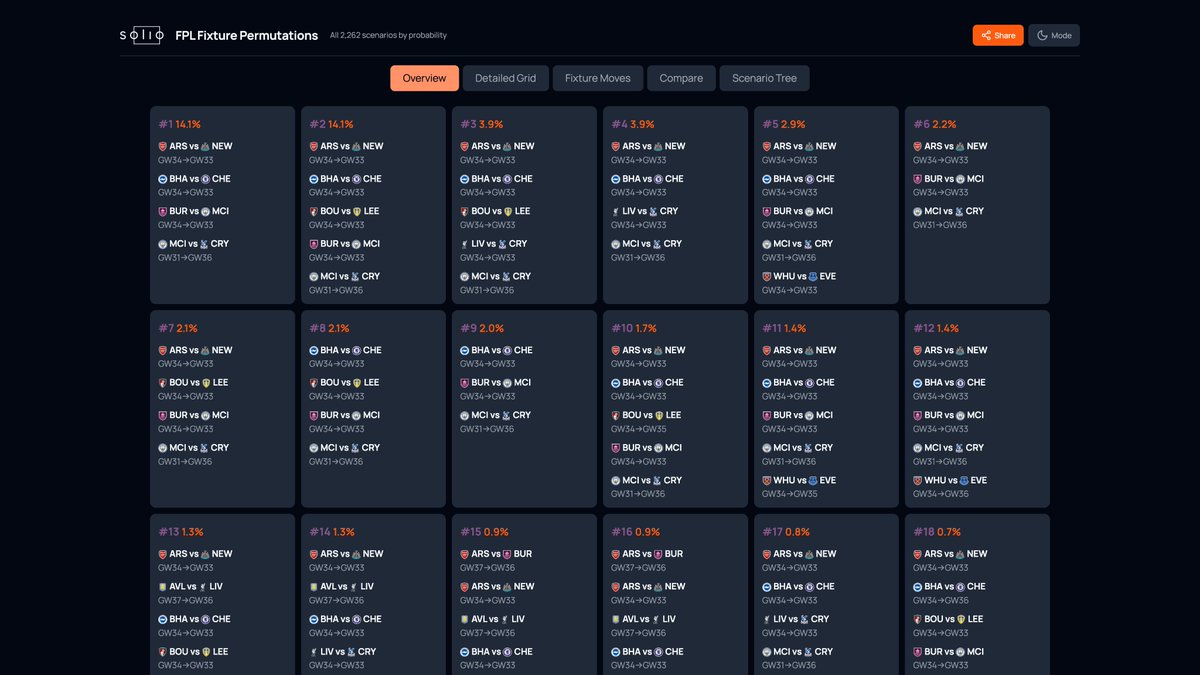The image size is (1200, 675).
Task: Switch to the Scenario Tree tab
Action: (765, 78)
